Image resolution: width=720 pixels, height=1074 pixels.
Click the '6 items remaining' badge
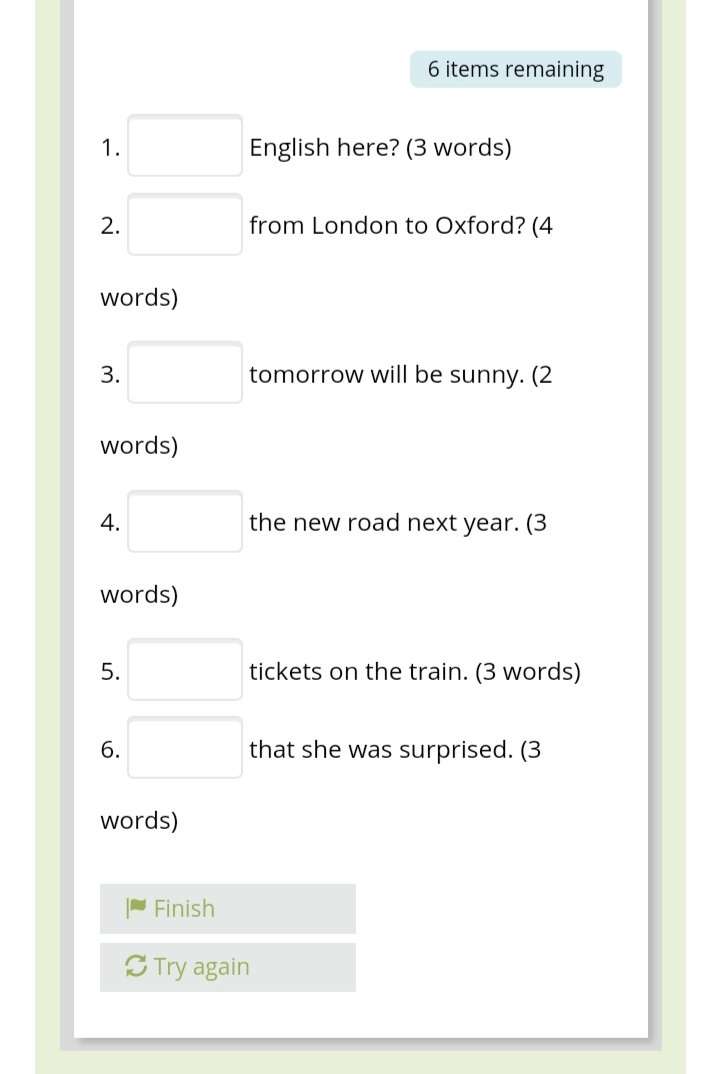pos(515,69)
